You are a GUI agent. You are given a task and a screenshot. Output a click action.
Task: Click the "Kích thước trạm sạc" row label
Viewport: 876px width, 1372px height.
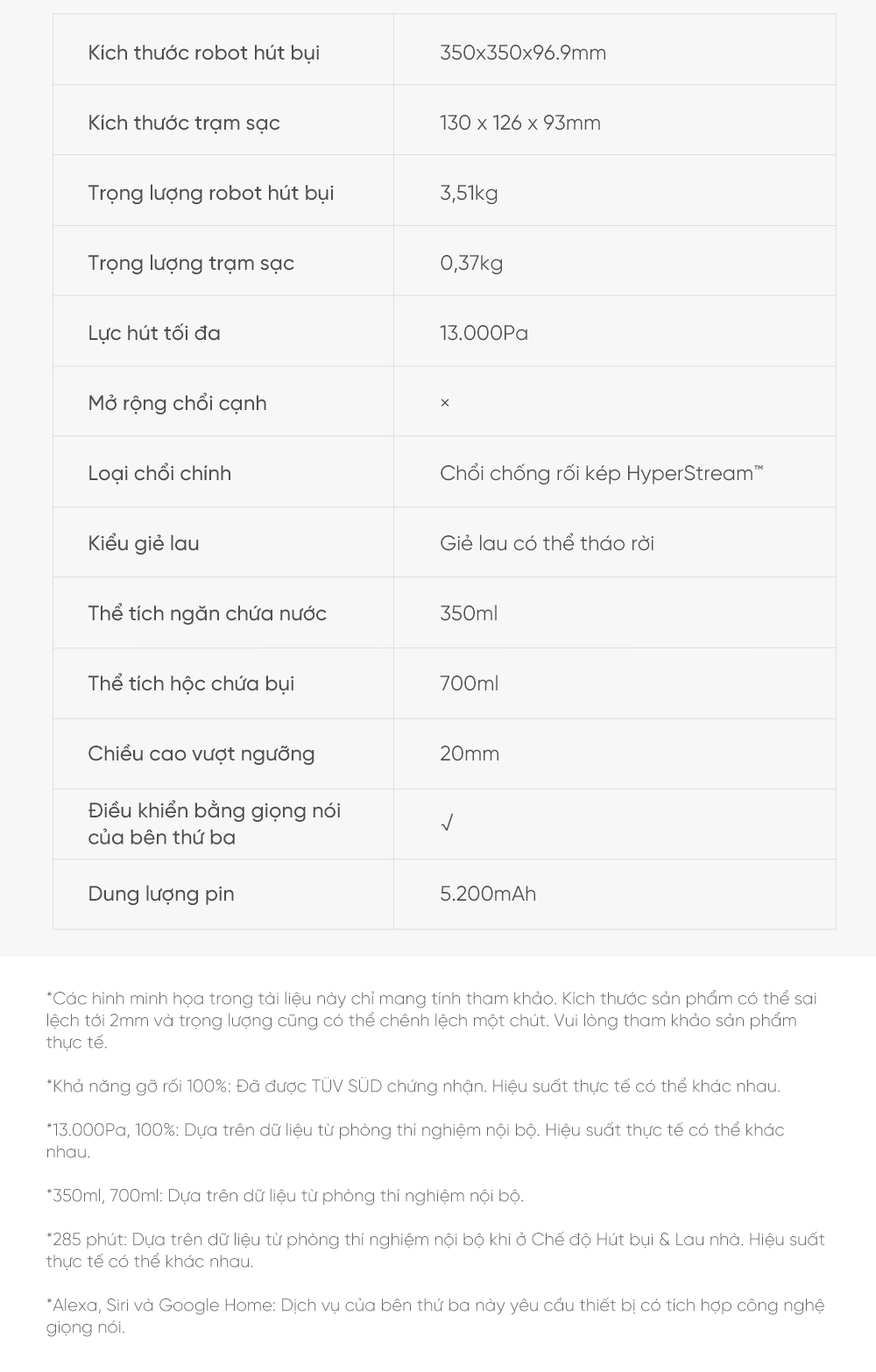coord(184,123)
